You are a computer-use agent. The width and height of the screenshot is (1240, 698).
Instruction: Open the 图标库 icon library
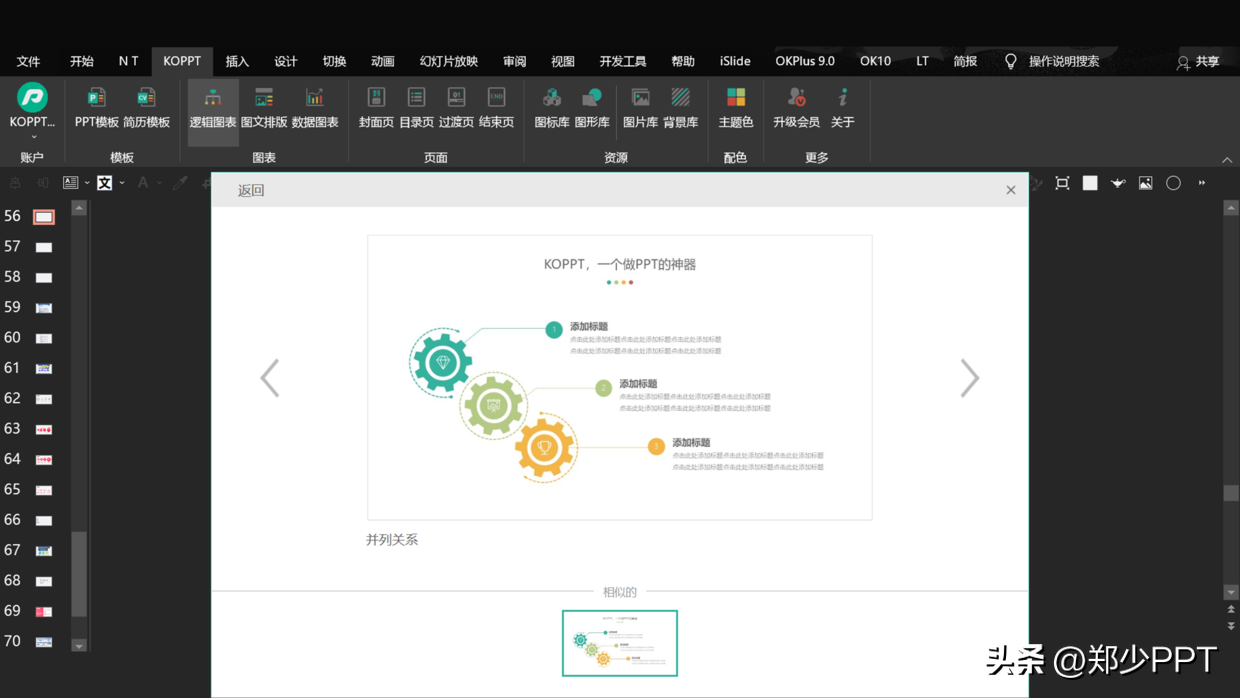[552, 107]
